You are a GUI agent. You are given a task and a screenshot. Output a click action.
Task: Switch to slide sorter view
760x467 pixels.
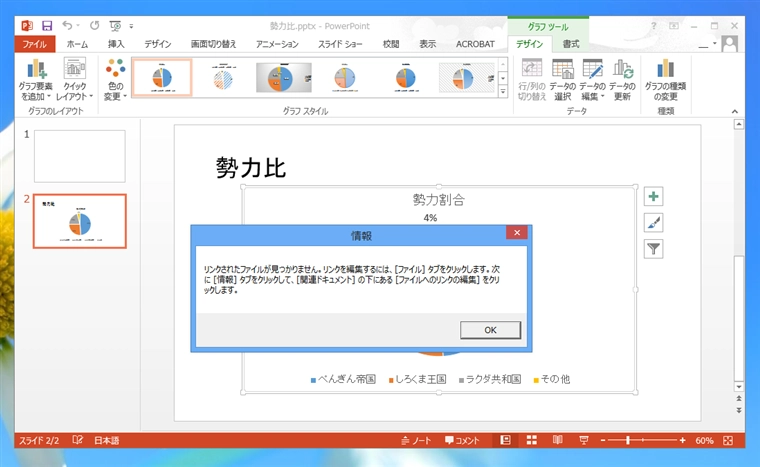(x=532, y=440)
